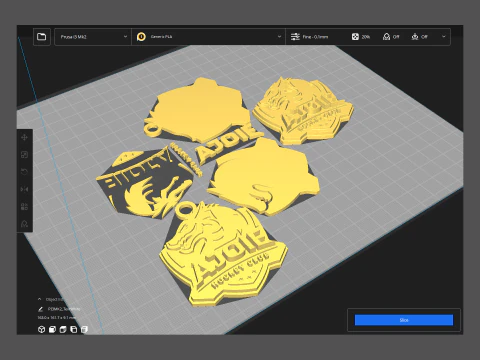Click the Generic PLA extruder icon
Viewport: 480px width, 360px height.
pyautogui.click(x=141, y=37)
